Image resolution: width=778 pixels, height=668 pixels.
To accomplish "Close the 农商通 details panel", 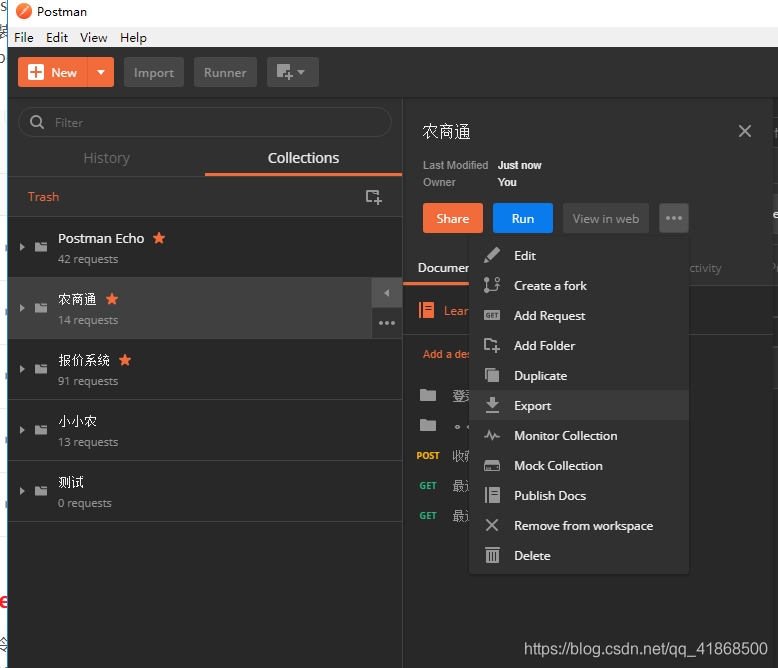I will (744, 131).
